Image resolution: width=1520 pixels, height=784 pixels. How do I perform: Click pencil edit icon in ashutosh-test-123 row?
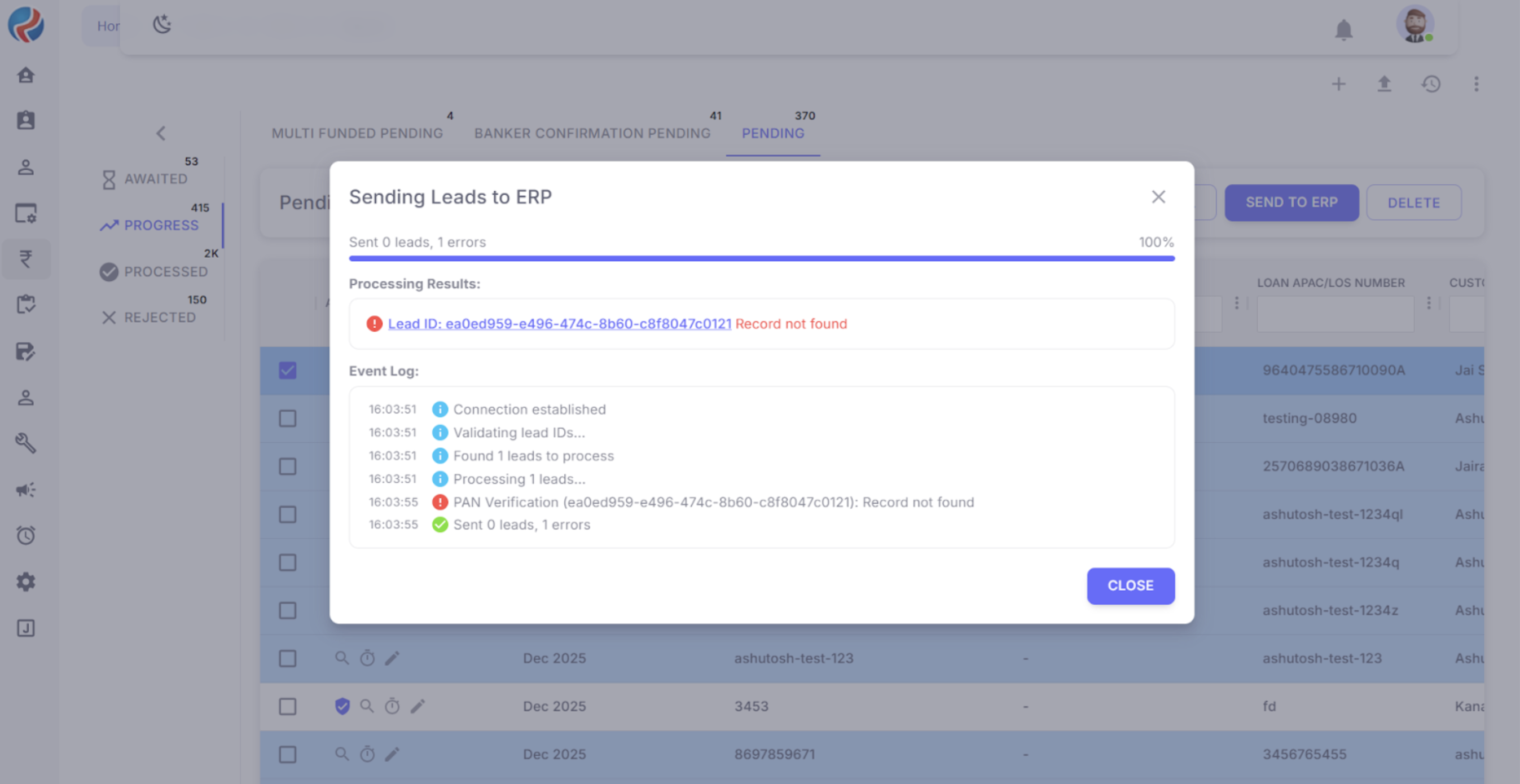392,658
